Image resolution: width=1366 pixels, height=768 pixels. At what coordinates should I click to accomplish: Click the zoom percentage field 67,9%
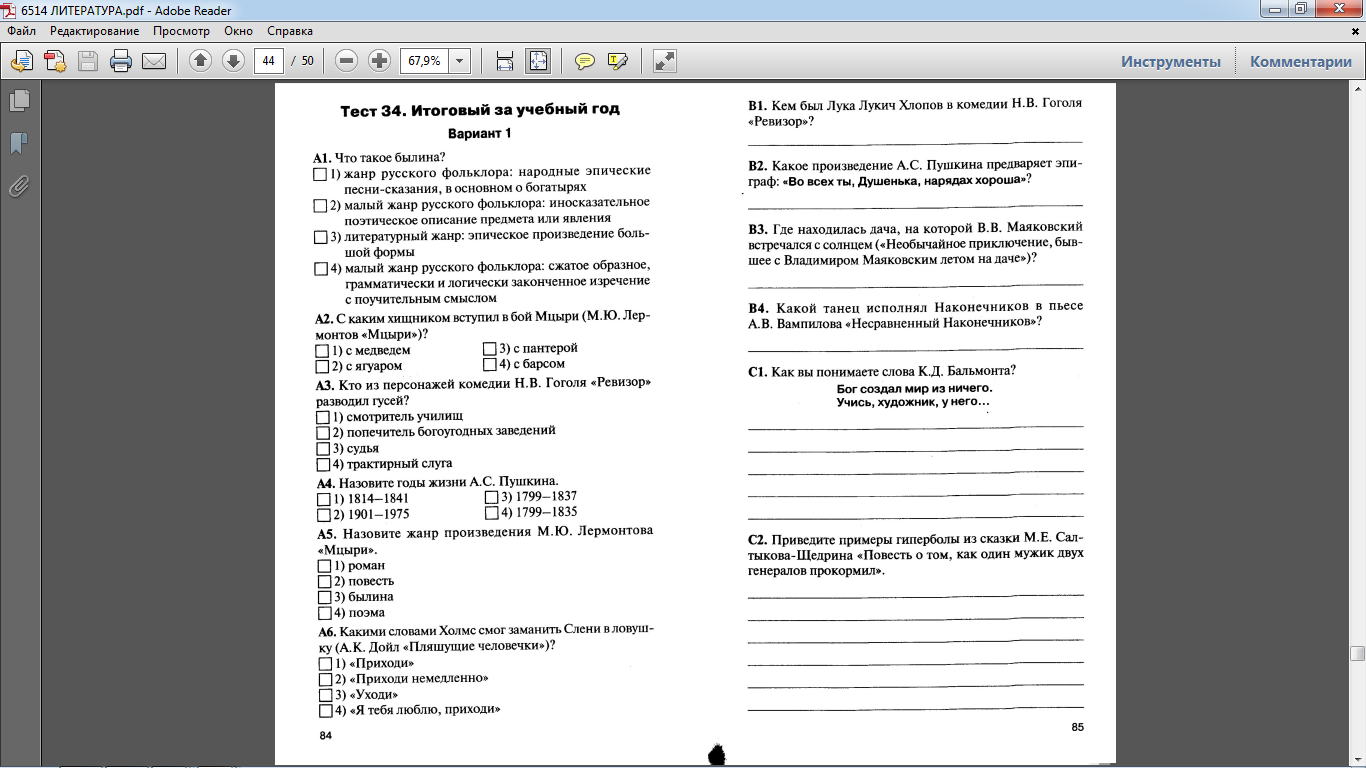click(x=424, y=61)
